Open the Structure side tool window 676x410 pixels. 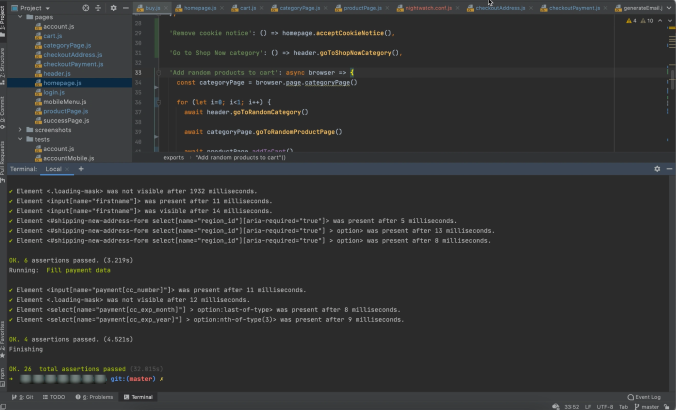(3, 66)
